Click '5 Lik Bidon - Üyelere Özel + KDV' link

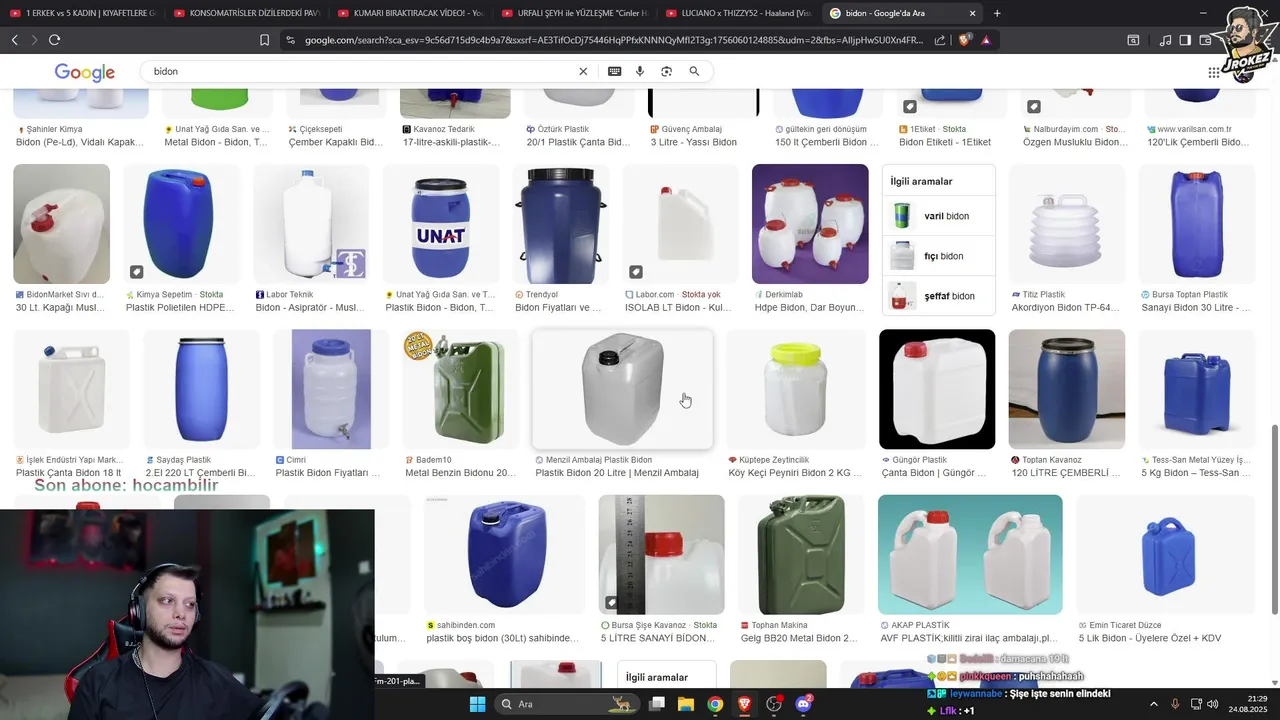click(1149, 638)
